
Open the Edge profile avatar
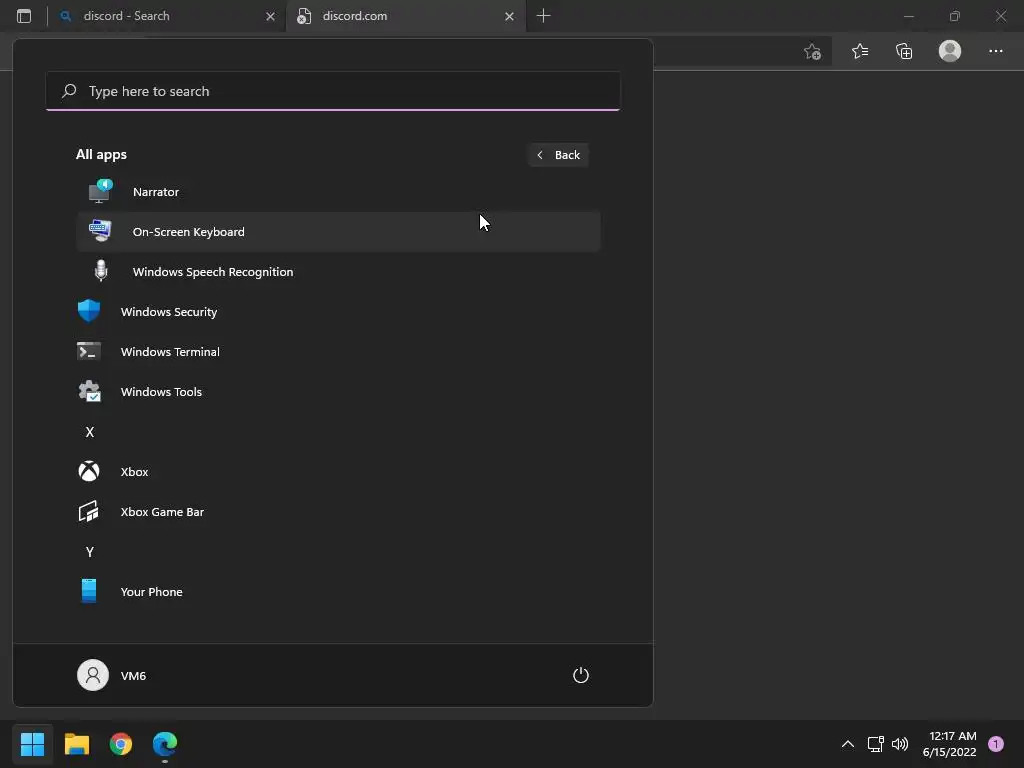(950, 51)
